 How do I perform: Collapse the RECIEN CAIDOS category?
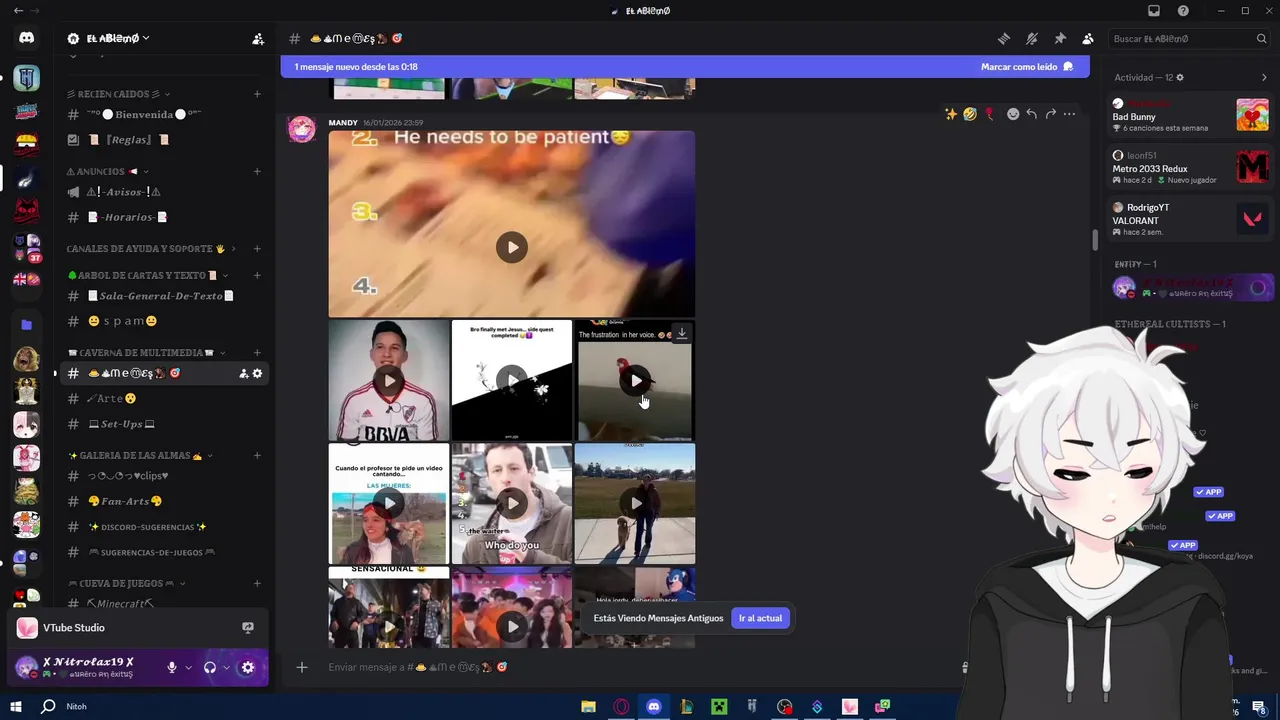(x=118, y=94)
